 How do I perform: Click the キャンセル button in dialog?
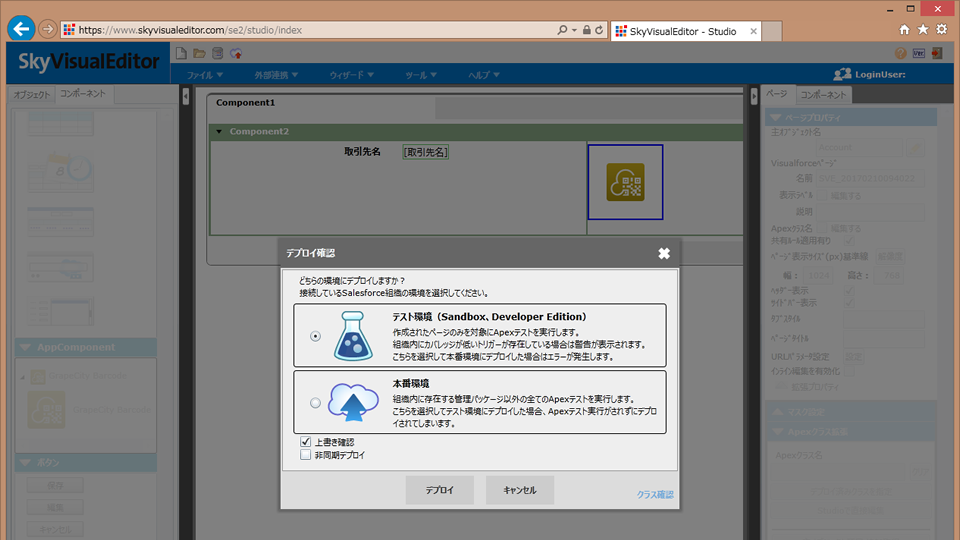point(520,490)
